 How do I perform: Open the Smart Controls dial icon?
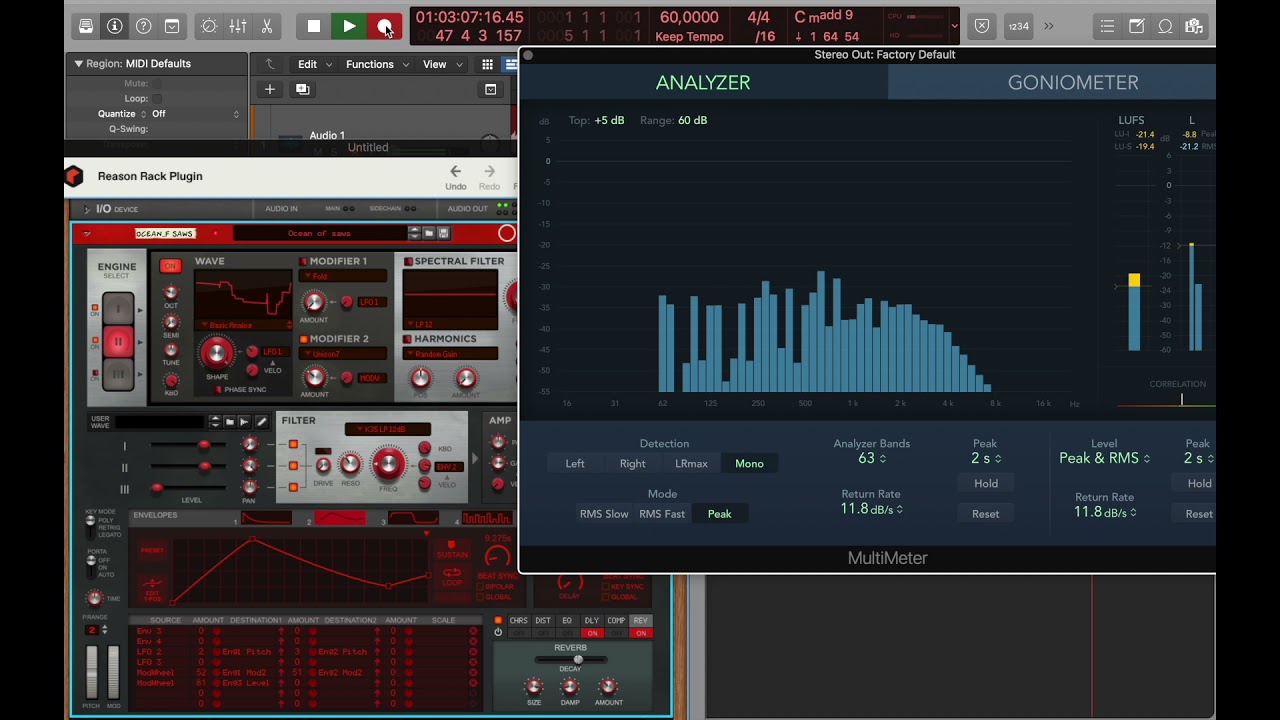(x=209, y=26)
